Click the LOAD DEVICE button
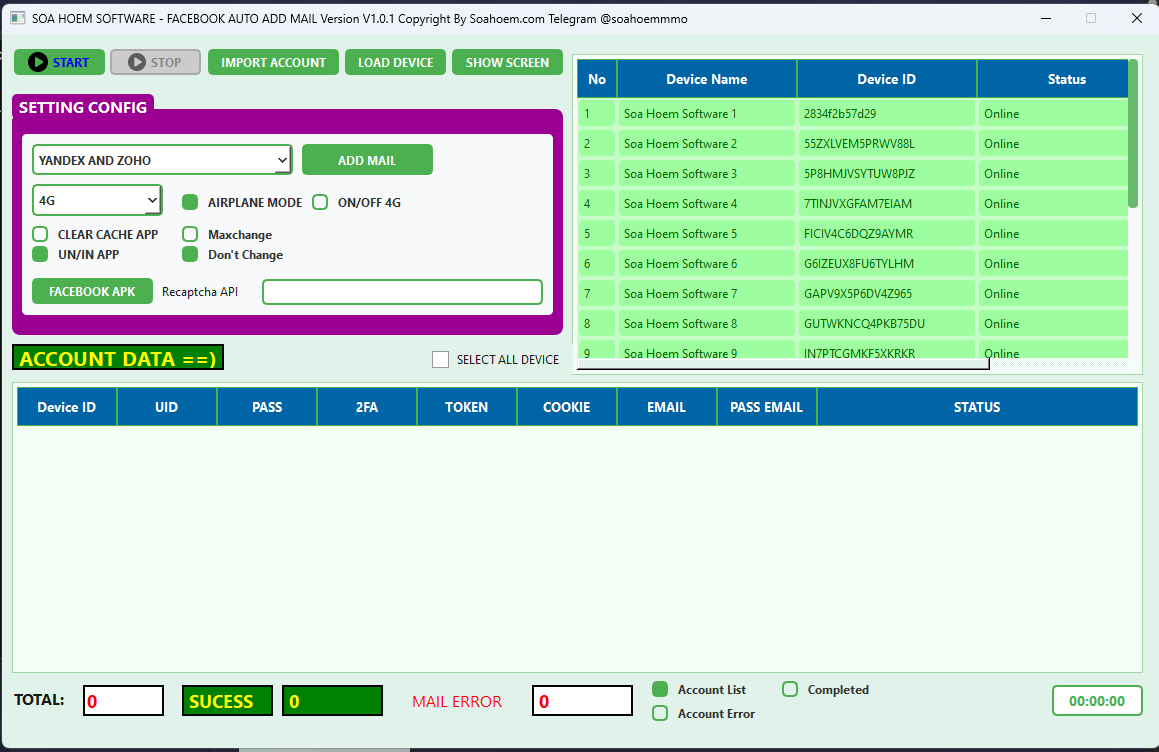This screenshot has height=752, width=1159. coord(395,62)
